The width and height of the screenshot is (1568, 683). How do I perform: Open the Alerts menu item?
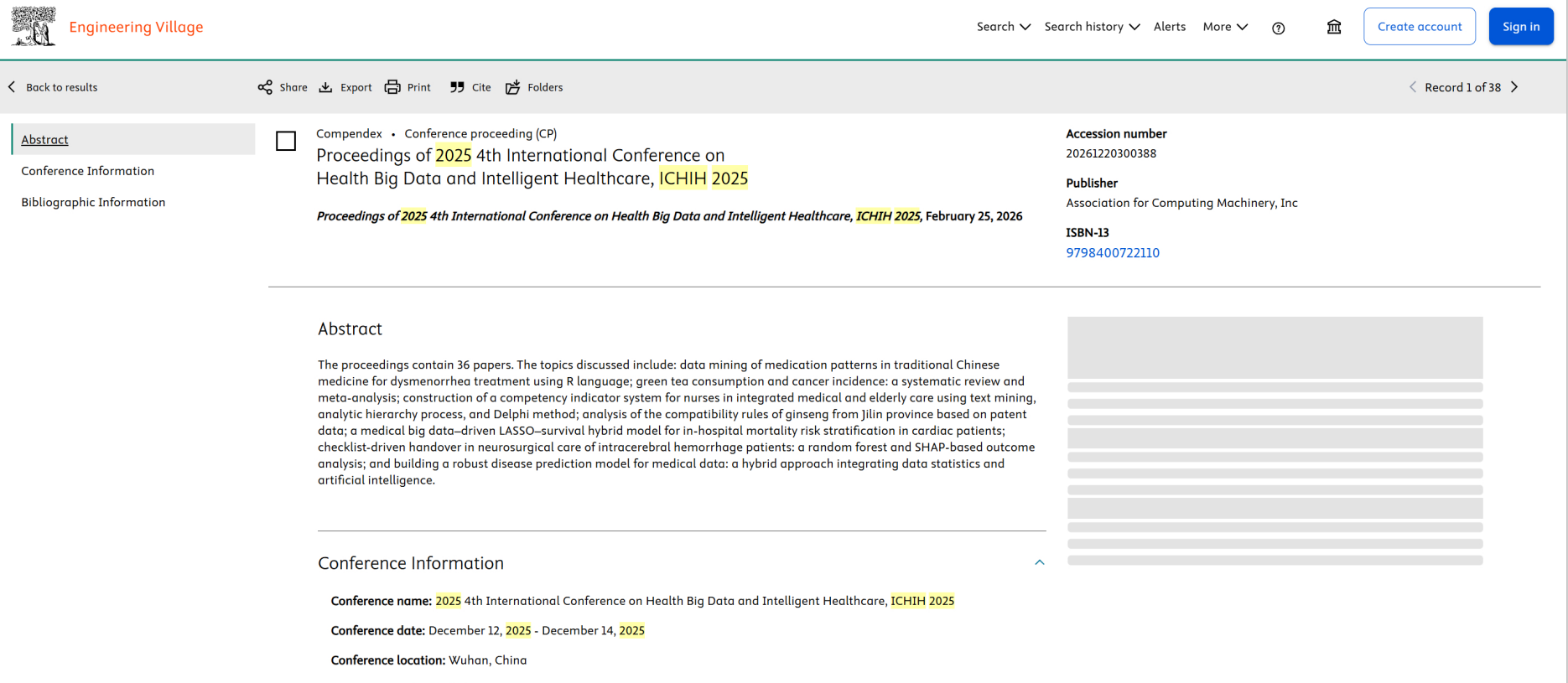(x=1170, y=27)
